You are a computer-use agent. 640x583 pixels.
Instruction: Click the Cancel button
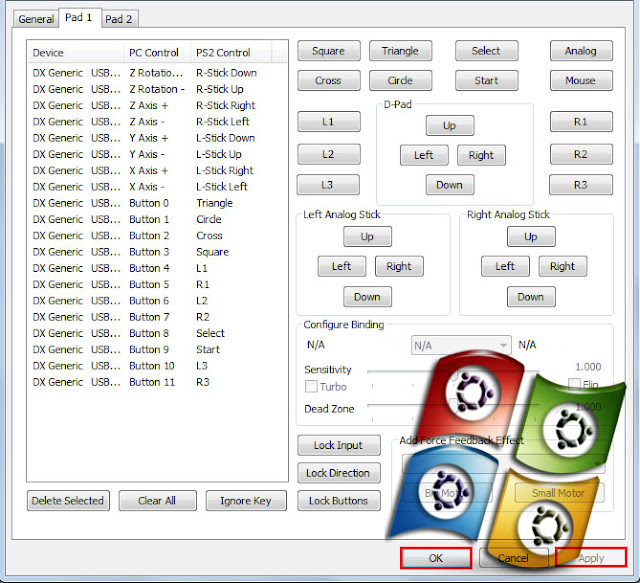513,558
